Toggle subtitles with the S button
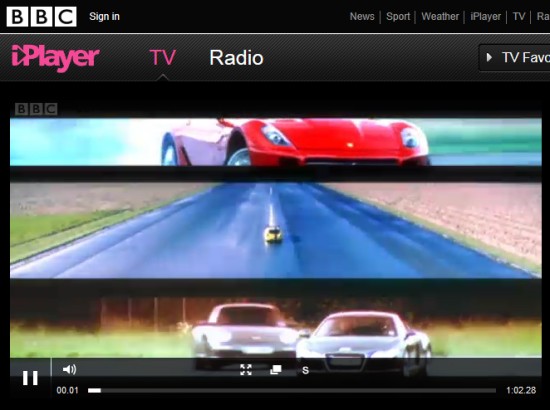 point(305,370)
